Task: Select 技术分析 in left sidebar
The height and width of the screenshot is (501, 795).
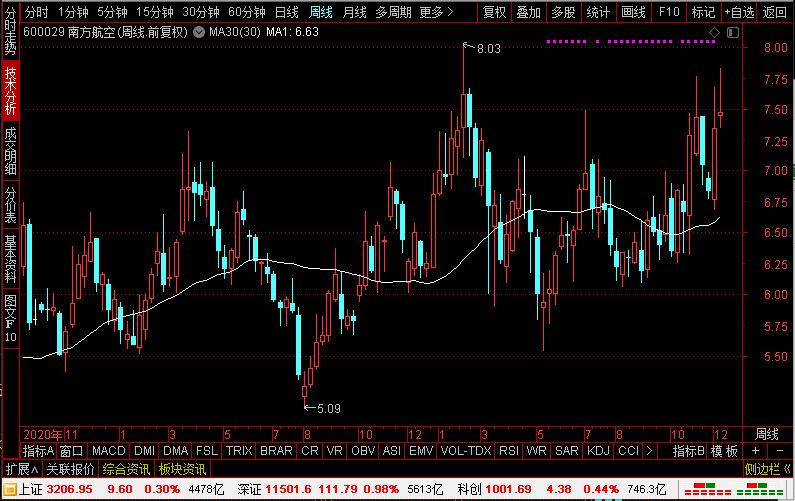Action: 10,91
